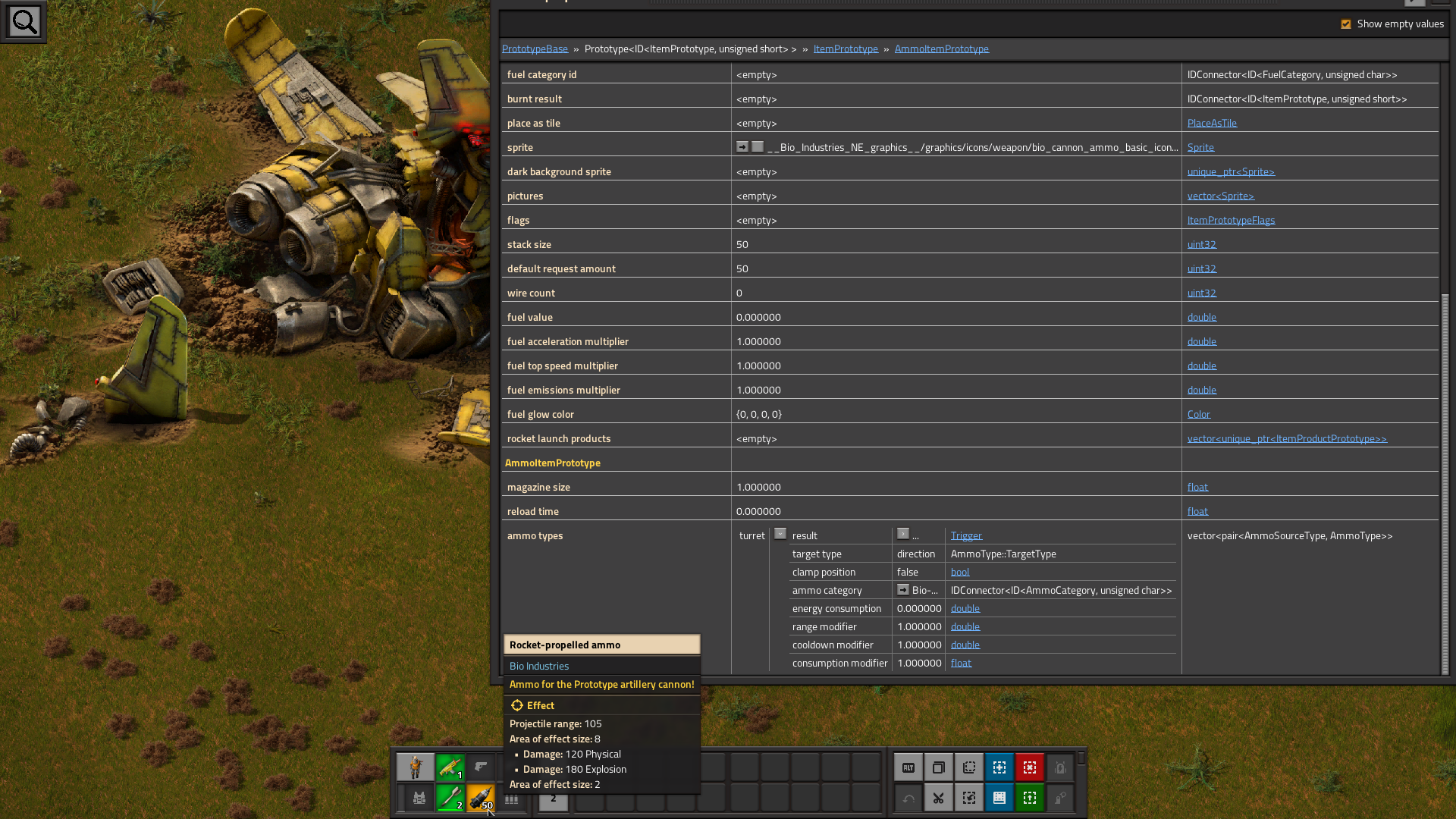Select the orange cannon ammo slot with count 50
Screen dimensions: 1456x819
tap(481, 798)
